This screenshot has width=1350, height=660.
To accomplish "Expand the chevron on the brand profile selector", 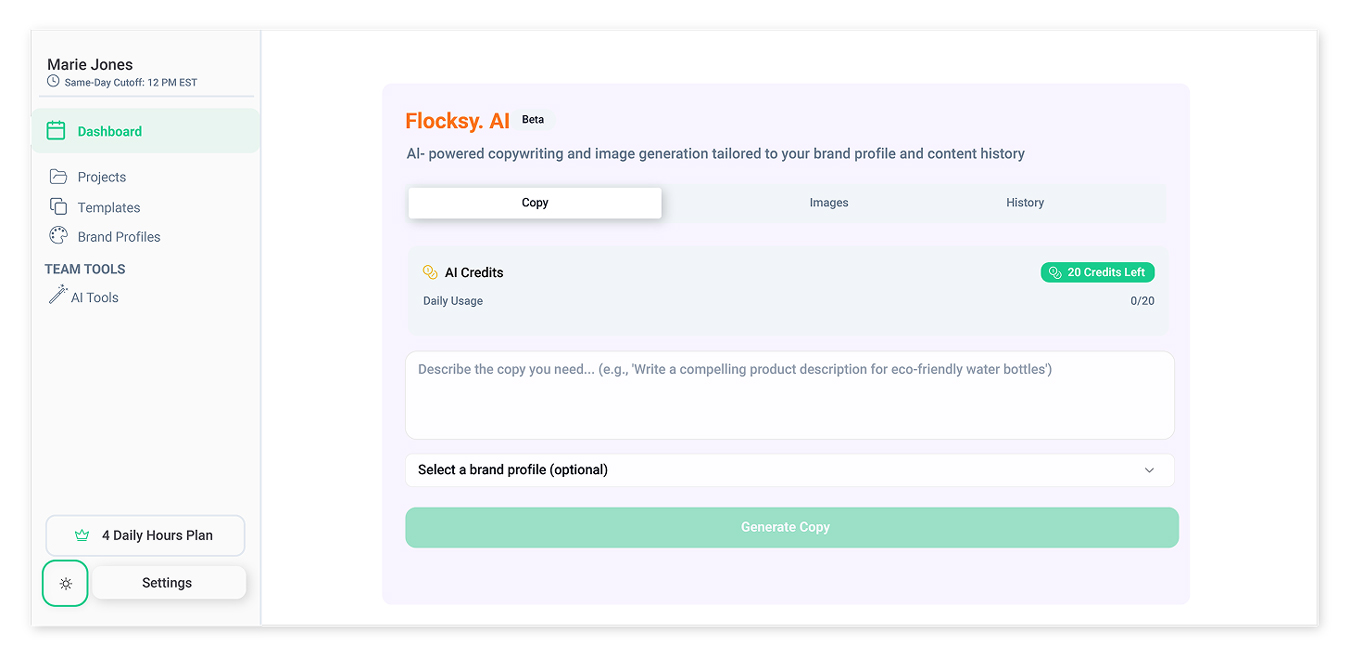I will (1148, 469).
